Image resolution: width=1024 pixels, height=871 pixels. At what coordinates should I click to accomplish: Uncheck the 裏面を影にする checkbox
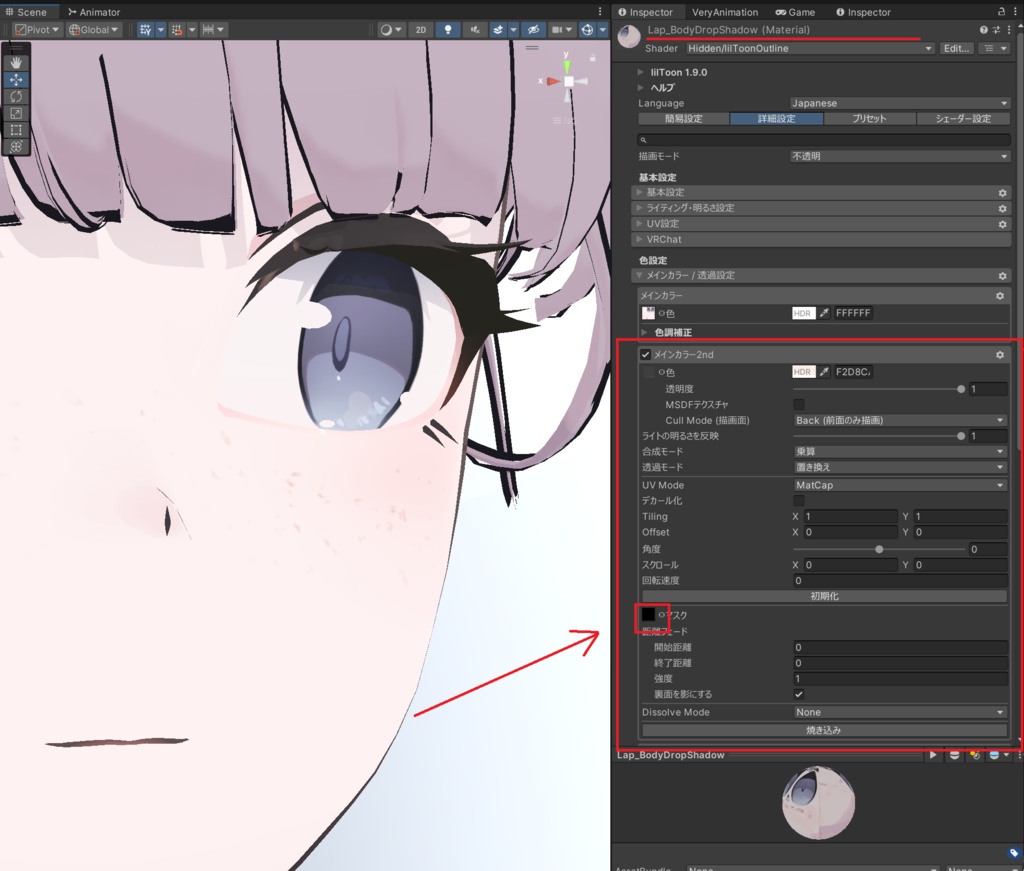[x=798, y=694]
